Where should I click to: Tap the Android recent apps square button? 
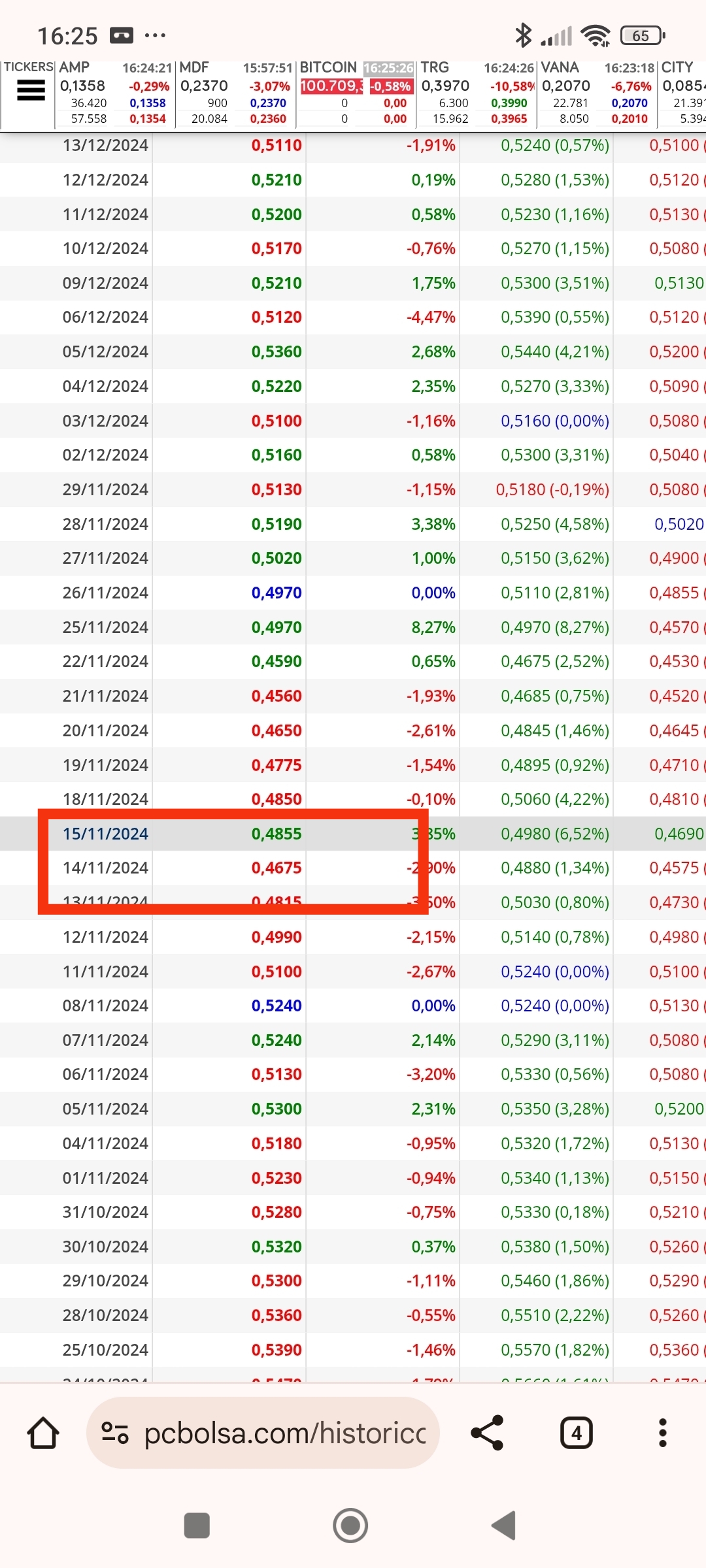(197, 1526)
